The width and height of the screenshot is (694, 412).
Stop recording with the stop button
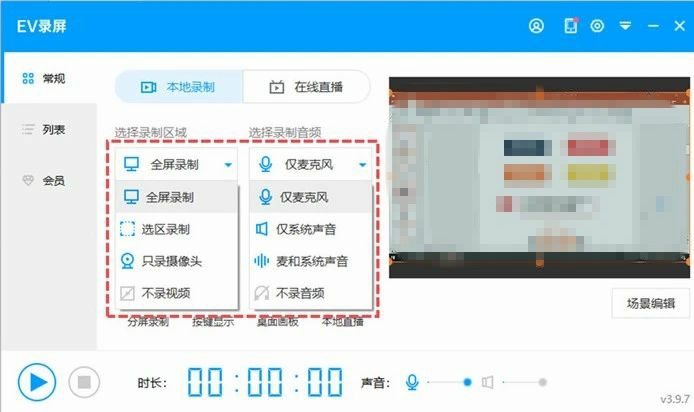click(x=84, y=382)
